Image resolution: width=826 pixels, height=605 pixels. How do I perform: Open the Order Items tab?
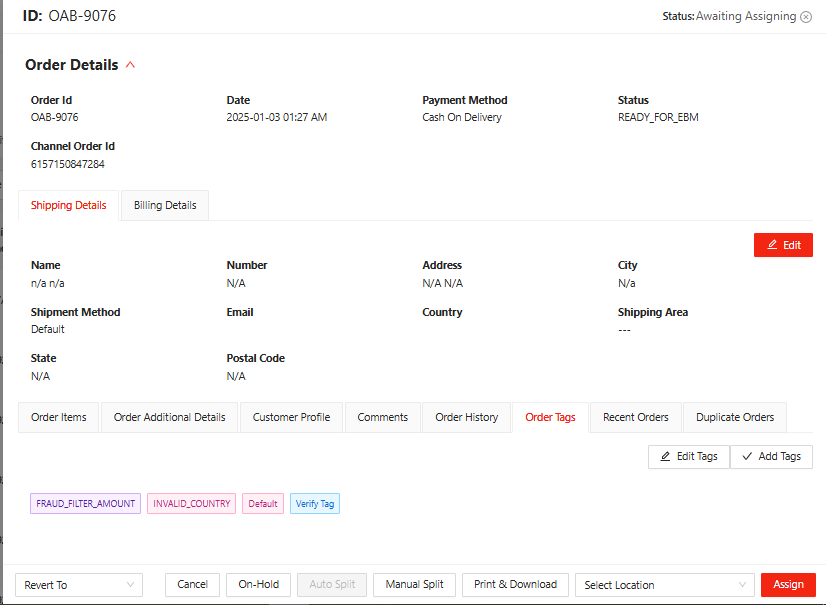pyautogui.click(x=59, y=418)
